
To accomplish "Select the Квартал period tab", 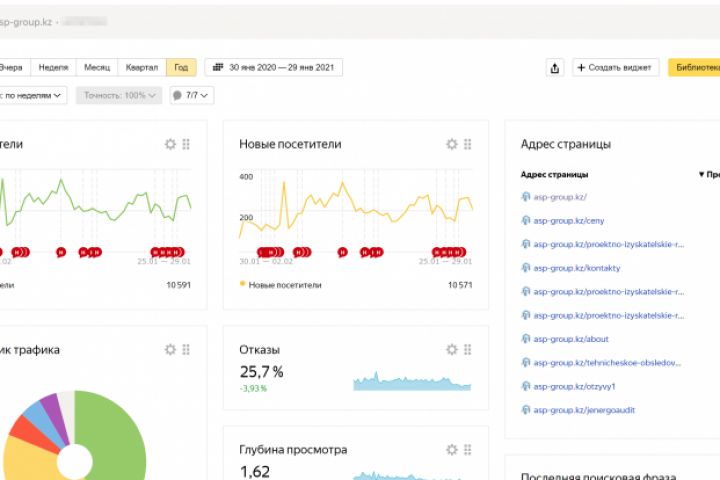I will 142,68.
